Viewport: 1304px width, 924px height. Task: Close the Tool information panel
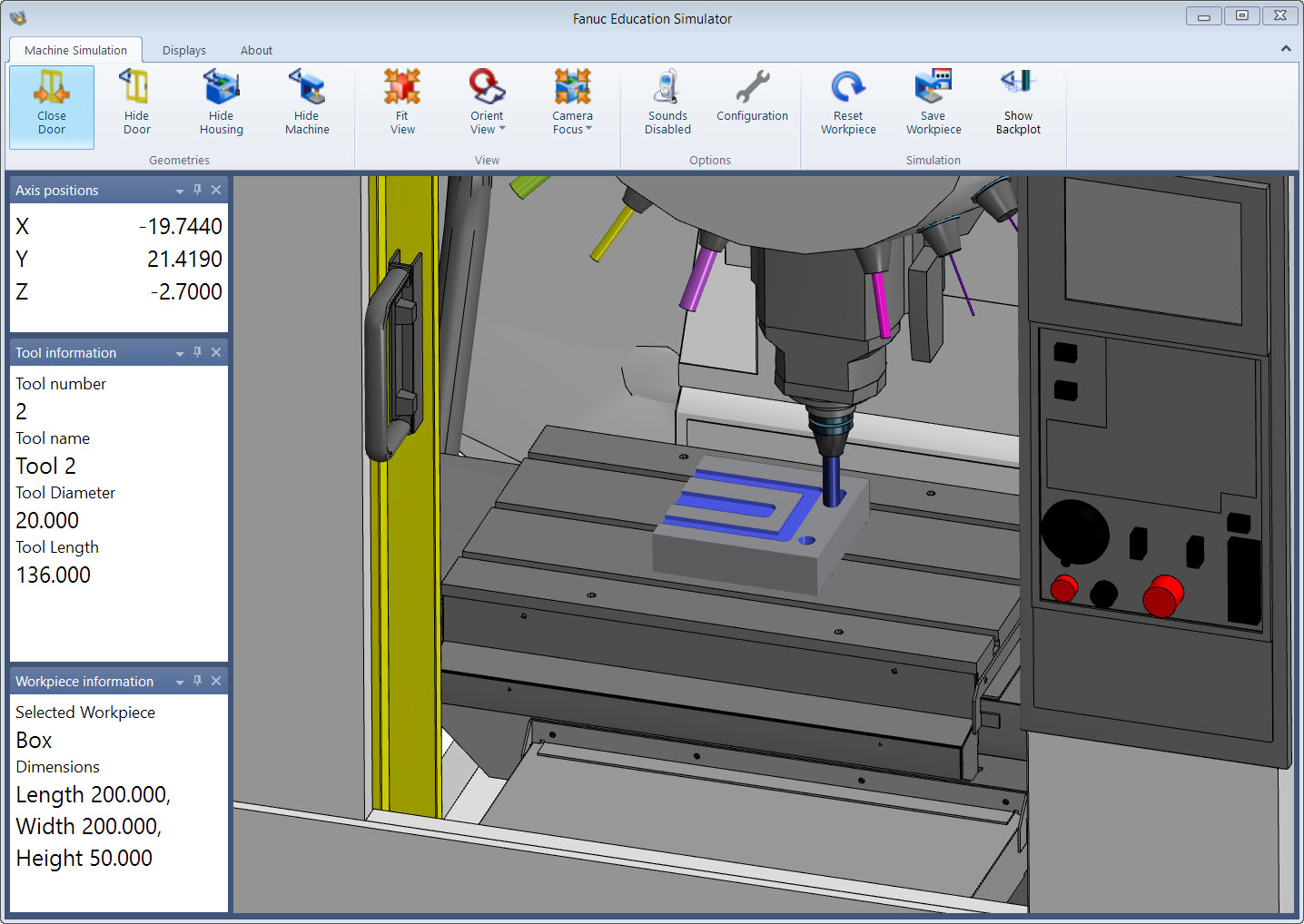coord(216,352)
